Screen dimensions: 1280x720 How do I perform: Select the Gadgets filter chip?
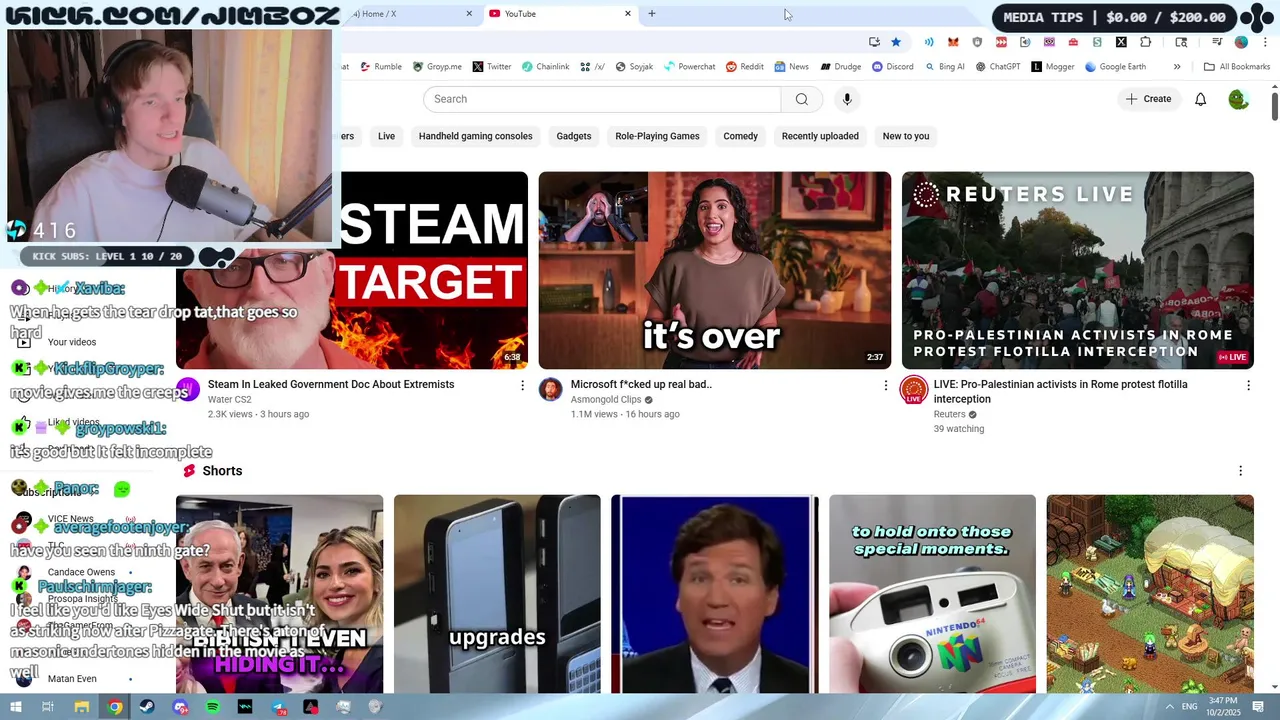point(574,136)
